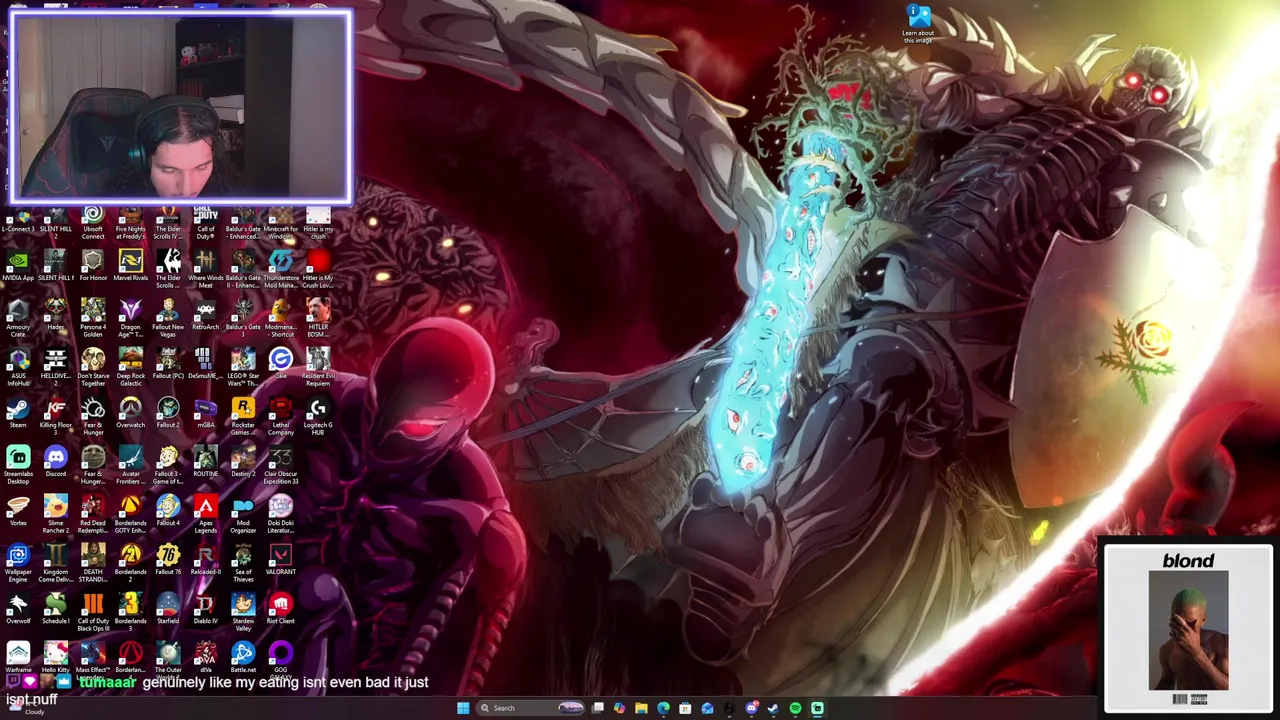The height and width of the screenshot is (720, 1280).
Task: Select the Armoury Crate desktop icon
Action: tap(18, 318)
